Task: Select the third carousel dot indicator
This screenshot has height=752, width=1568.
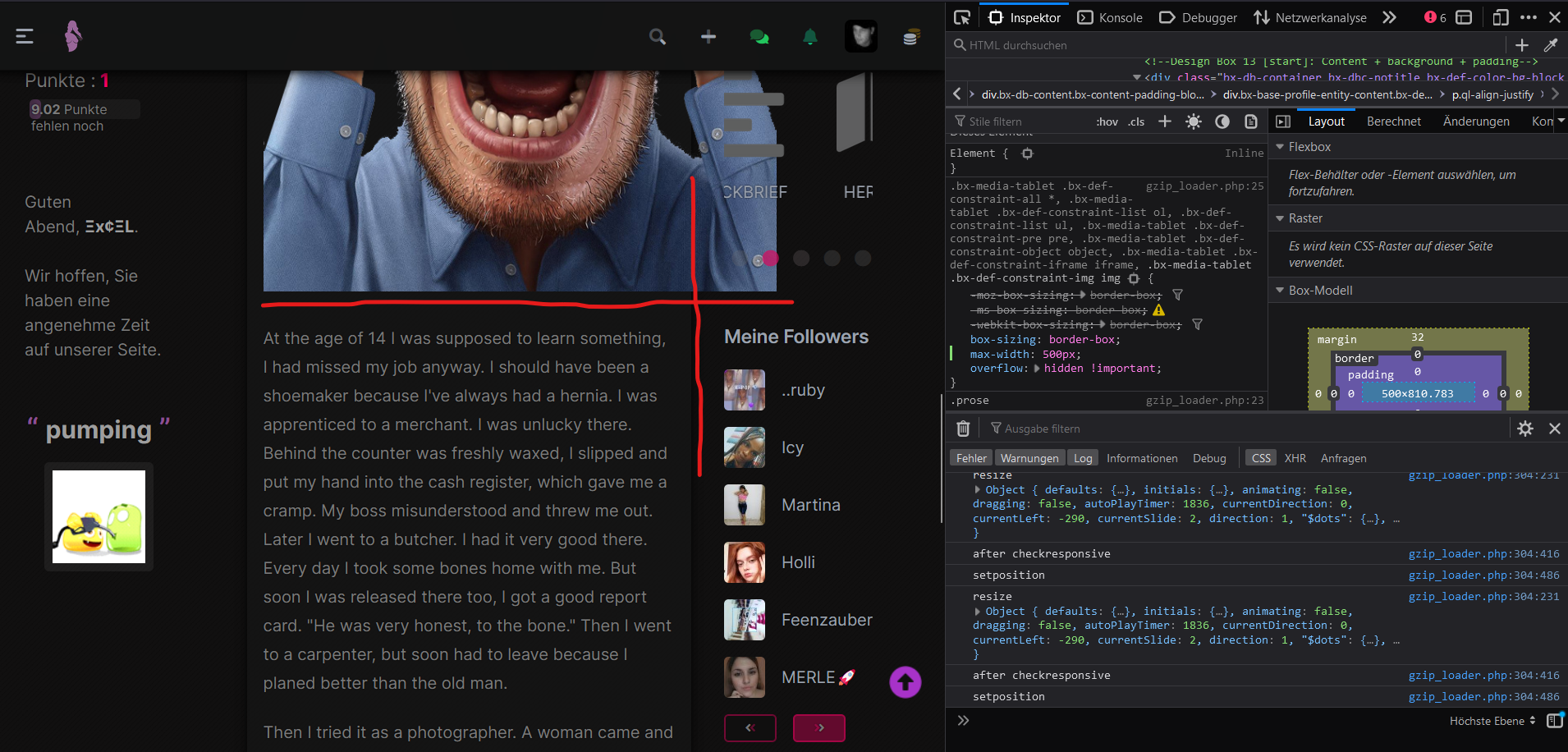Action: 801,259
